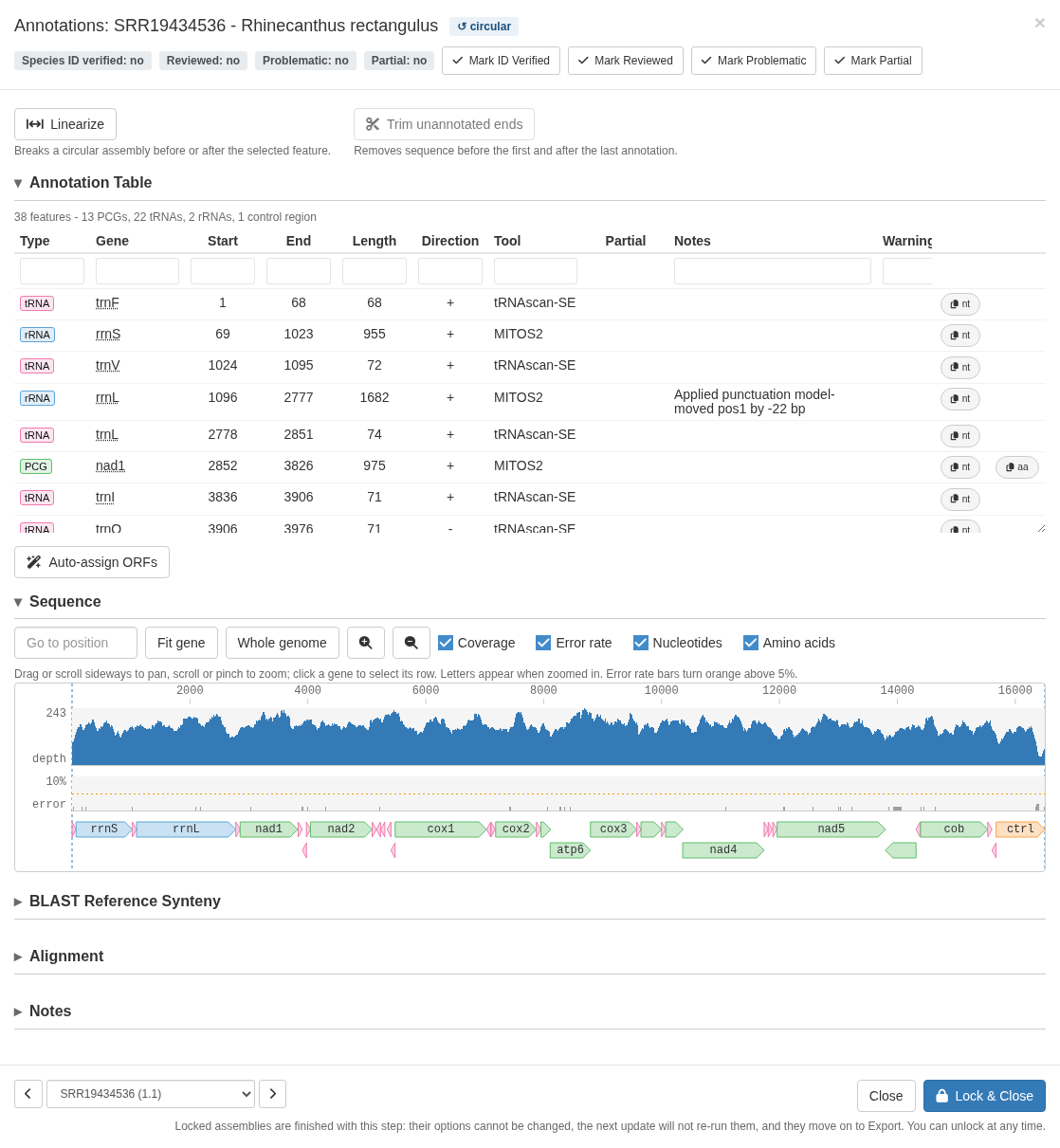Copy nucleotides for the trnL row

[x=960, y=436]
